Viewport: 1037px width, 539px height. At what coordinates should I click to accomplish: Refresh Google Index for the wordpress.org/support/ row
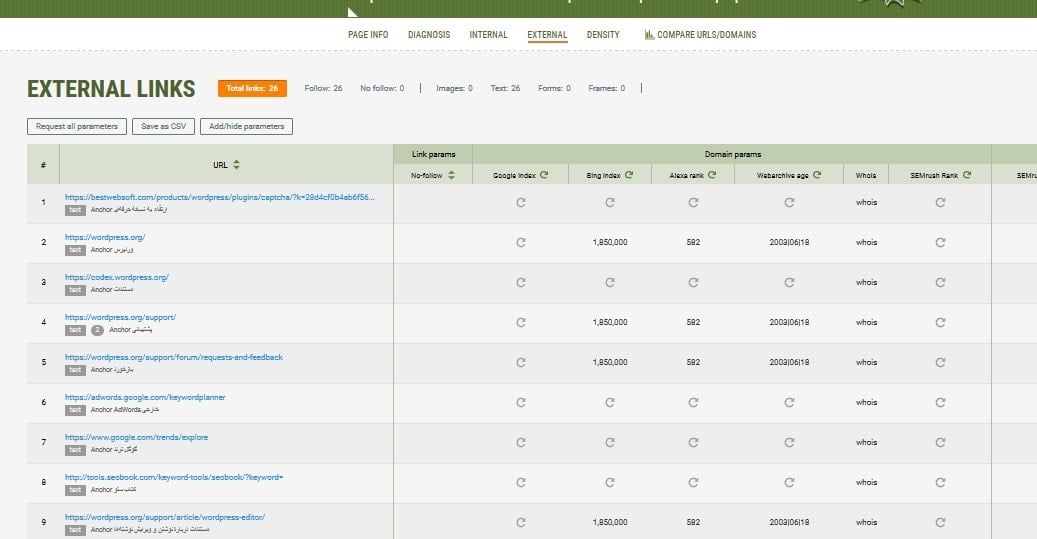(520, 323)
